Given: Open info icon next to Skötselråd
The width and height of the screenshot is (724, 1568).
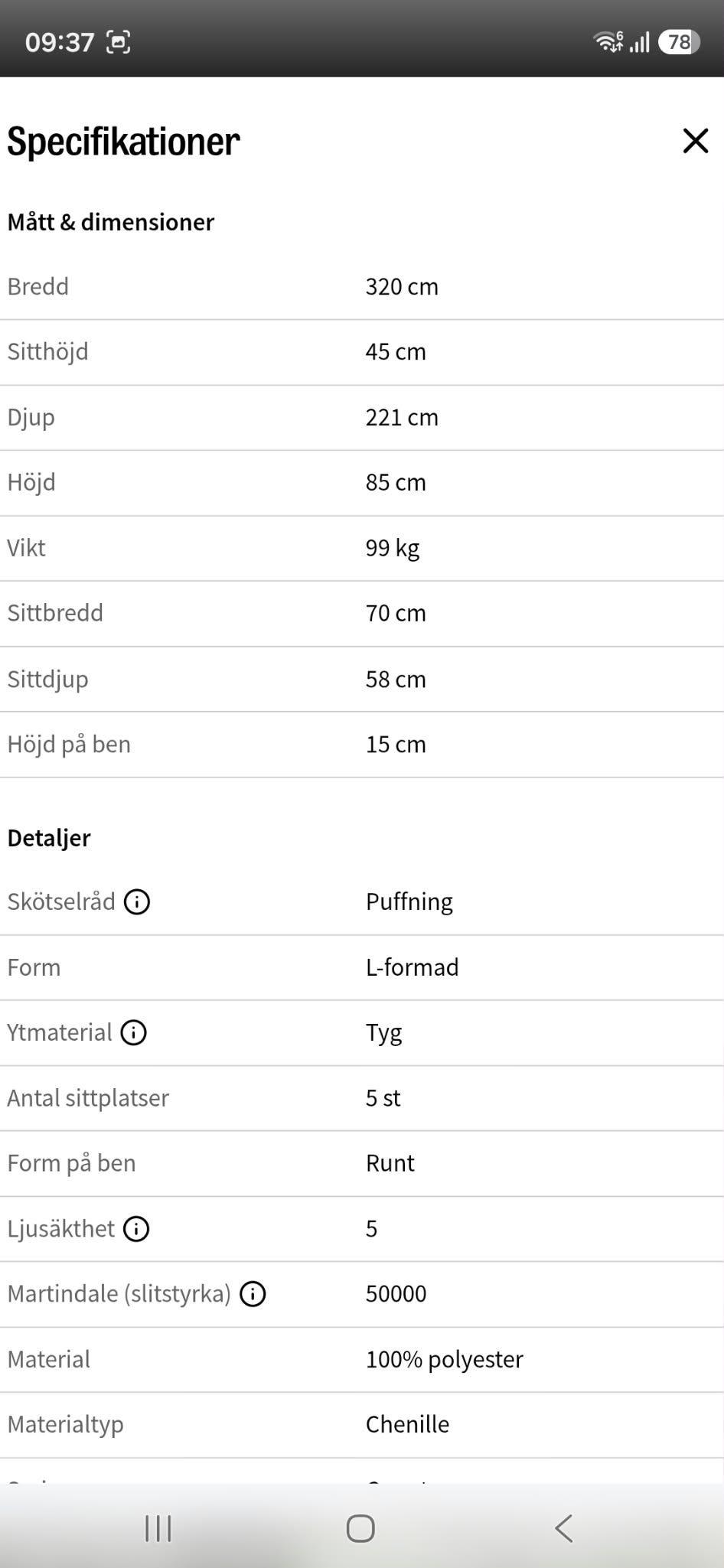Looking at the screenshot, I should (x=137, y=901).
